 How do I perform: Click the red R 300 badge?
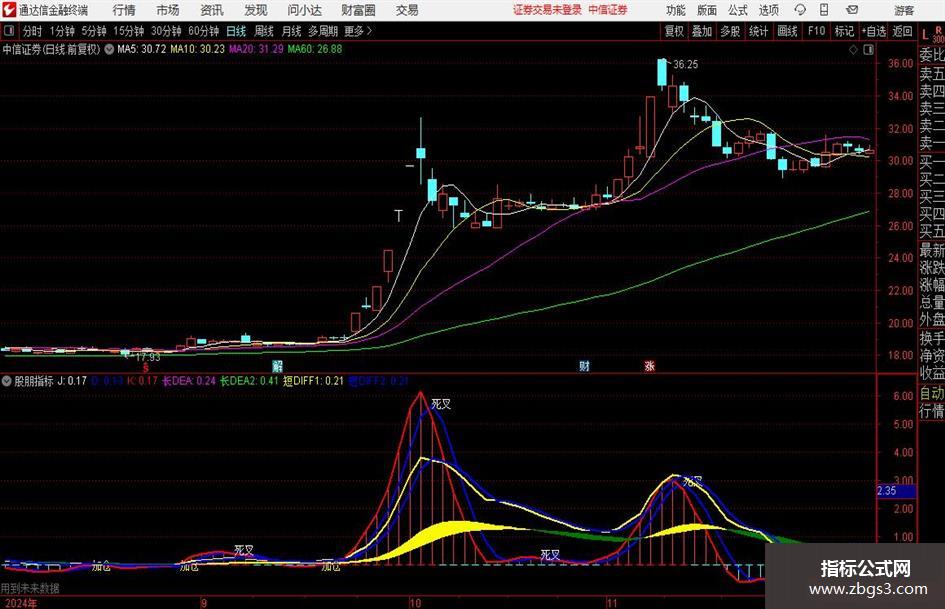[x=938, y=34]
